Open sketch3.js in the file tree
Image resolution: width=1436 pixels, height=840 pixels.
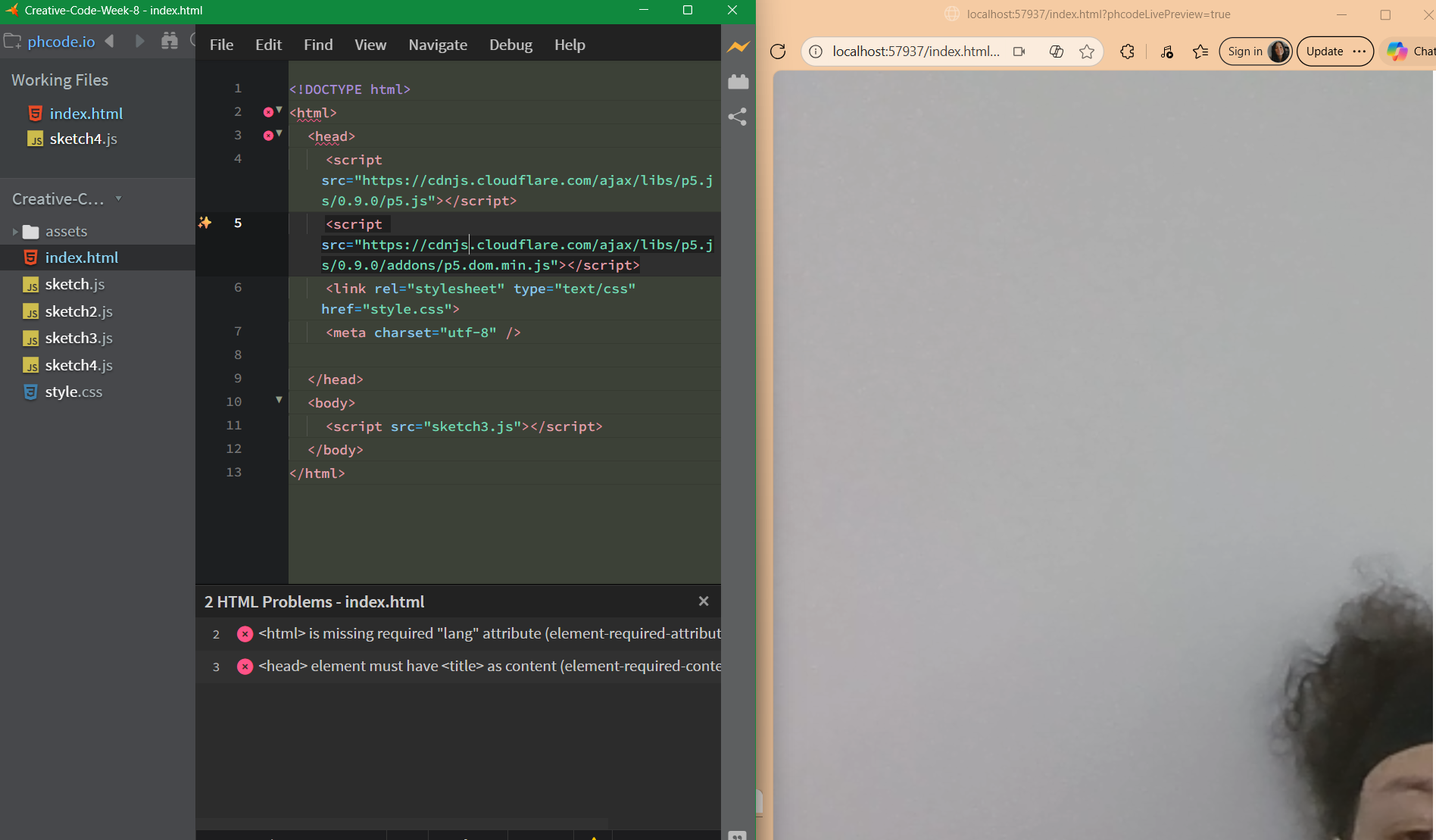pos(79,338)
